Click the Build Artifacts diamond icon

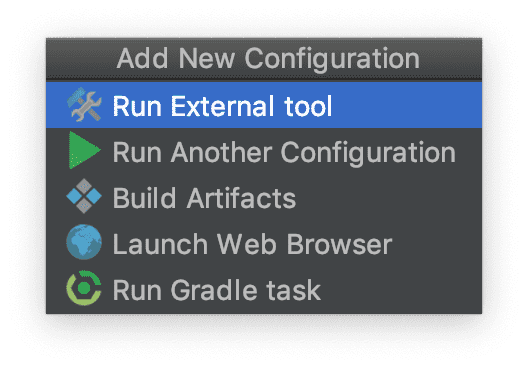84,196
